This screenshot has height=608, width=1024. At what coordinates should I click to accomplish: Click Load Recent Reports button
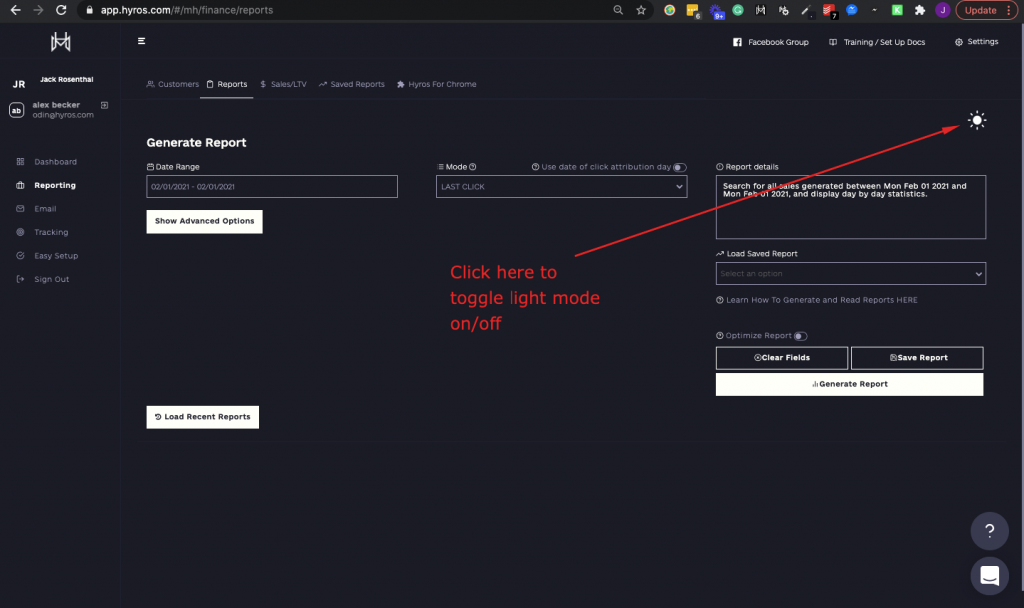202,417
